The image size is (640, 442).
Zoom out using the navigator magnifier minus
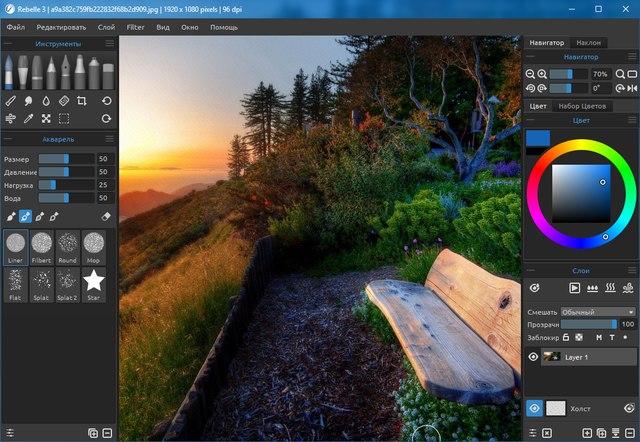[x=530, y=74]
